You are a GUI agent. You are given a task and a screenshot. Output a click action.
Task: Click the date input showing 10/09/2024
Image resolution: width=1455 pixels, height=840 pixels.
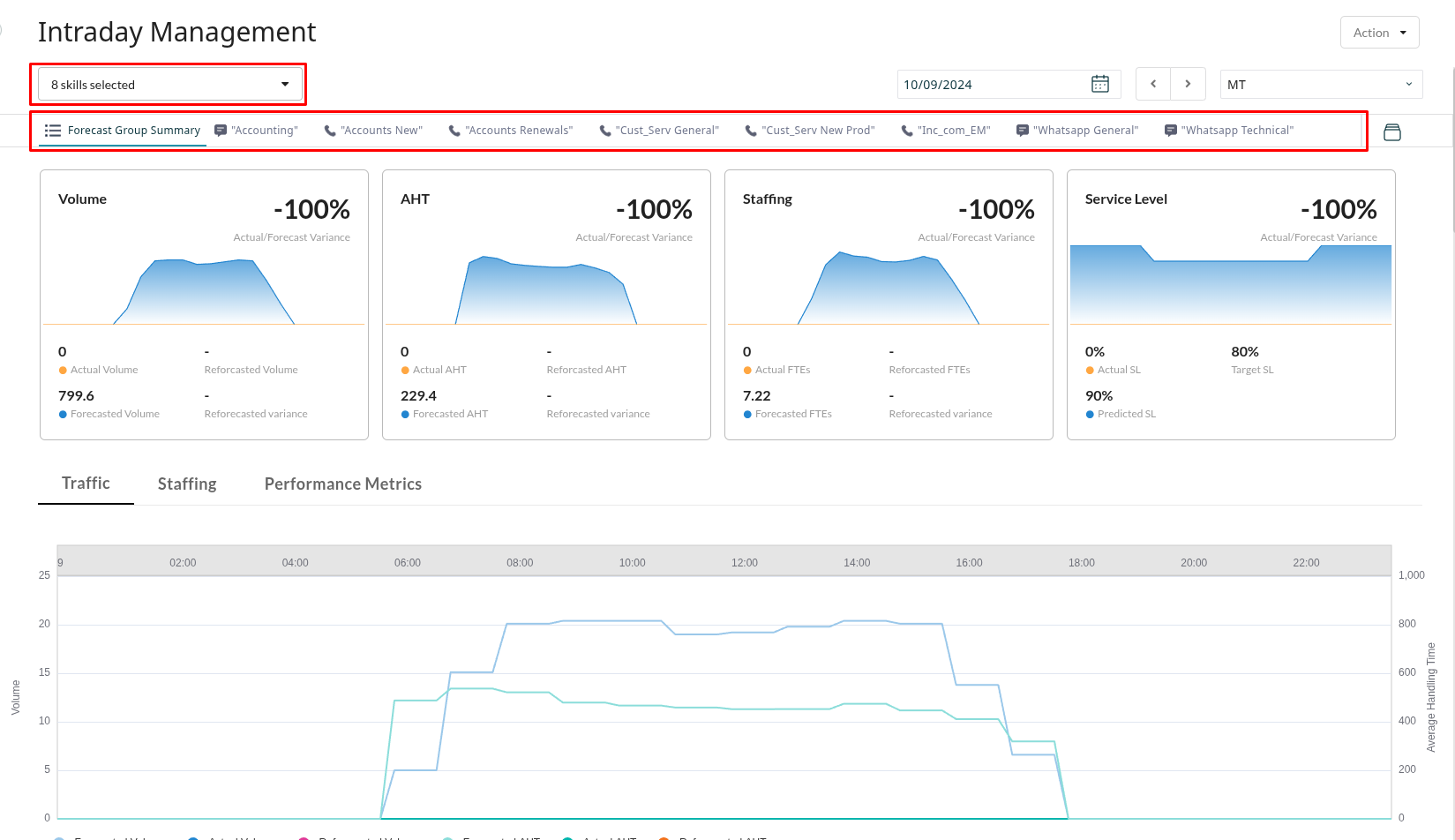pos(971,84)
